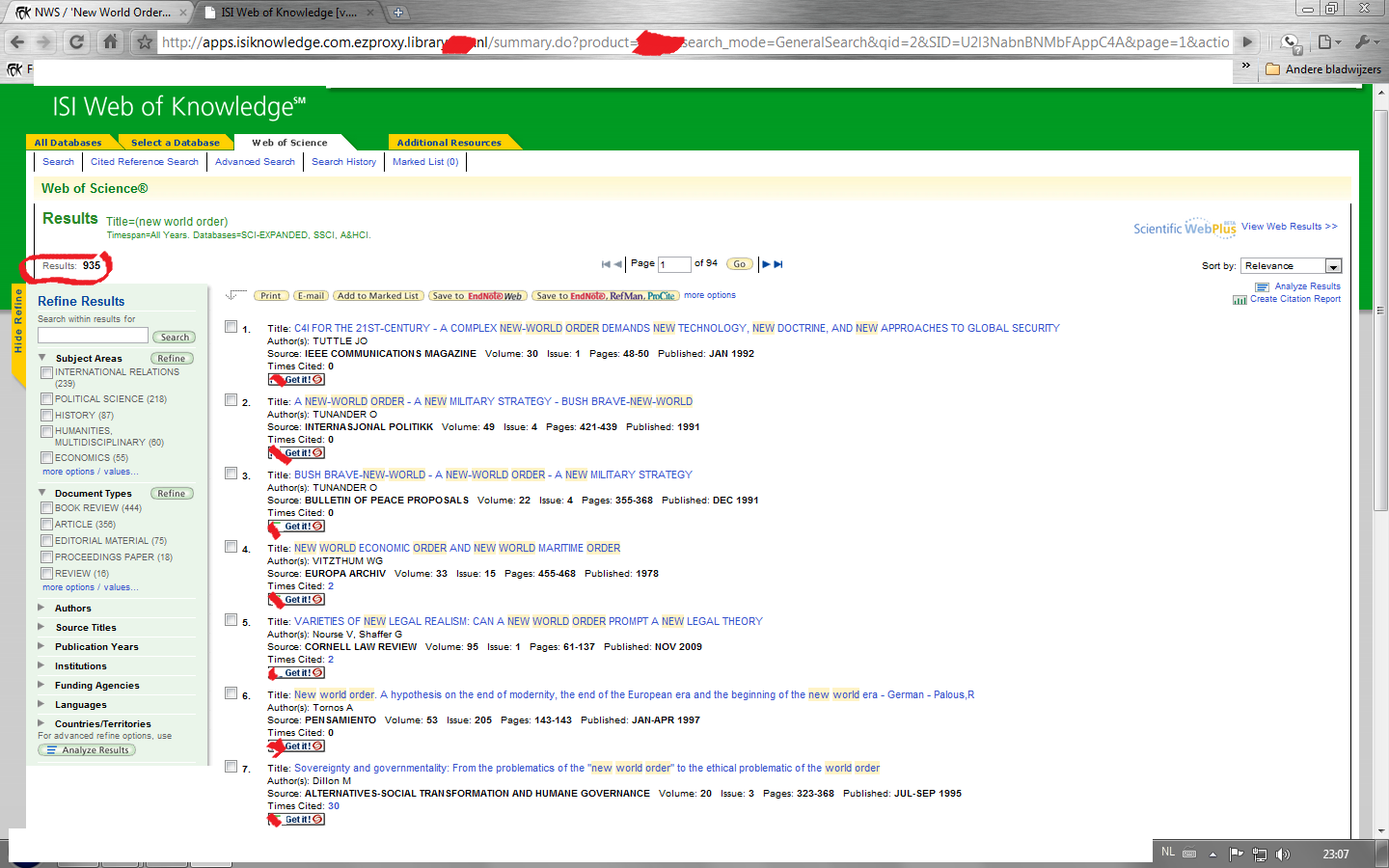The image size is (1389, 868).
Task: Check the Proceedings Paper document type
Action: [46, 557]
